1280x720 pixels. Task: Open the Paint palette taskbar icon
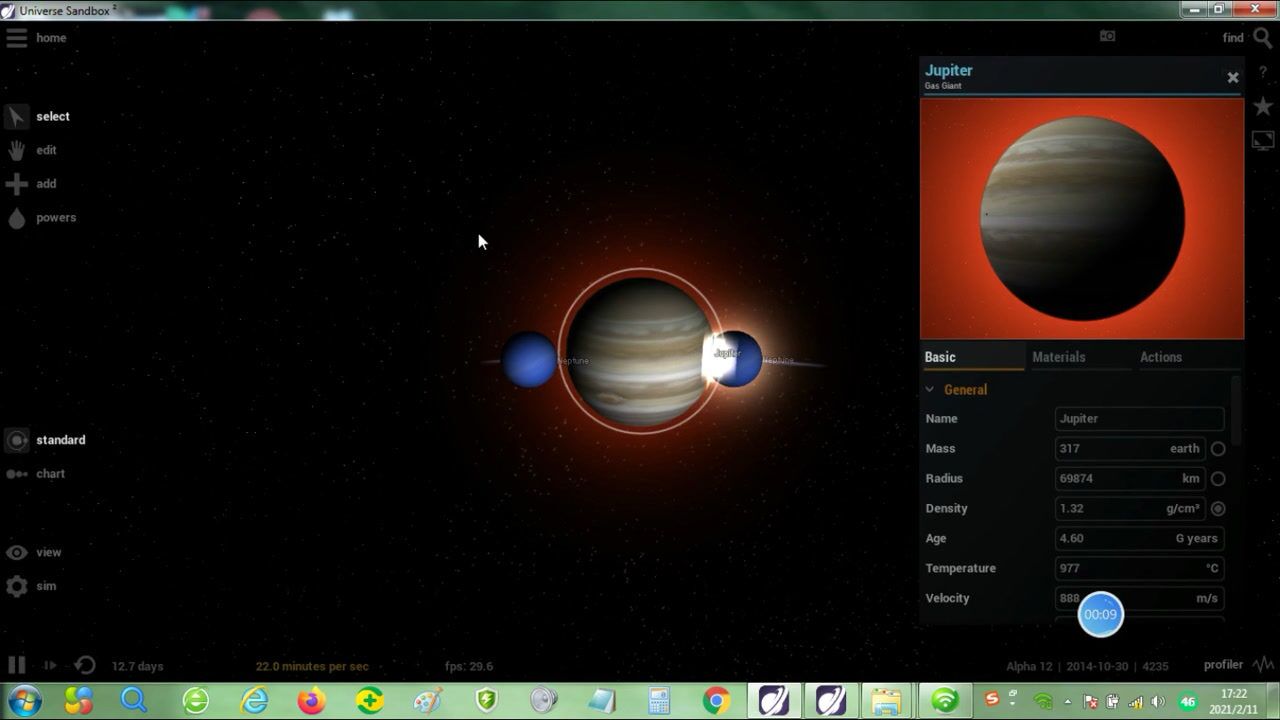tap(428, 701)
